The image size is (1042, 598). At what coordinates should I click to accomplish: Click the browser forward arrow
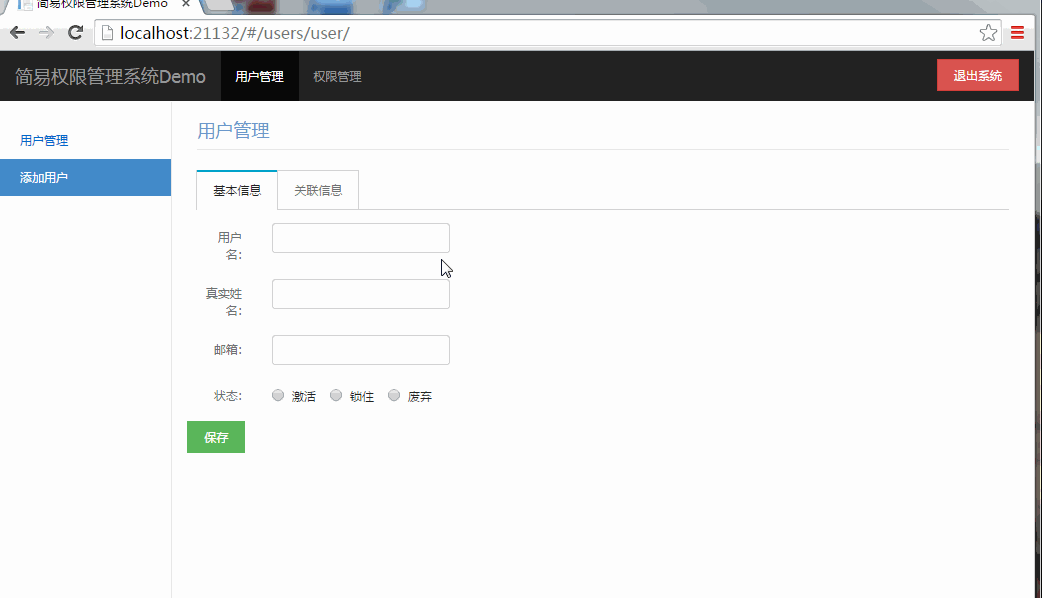46,33
